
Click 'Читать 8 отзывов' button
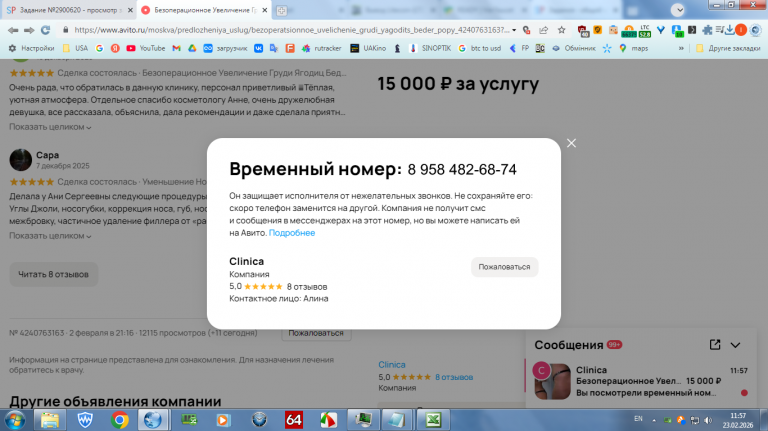pyautogui.click(x=53, y=274)
